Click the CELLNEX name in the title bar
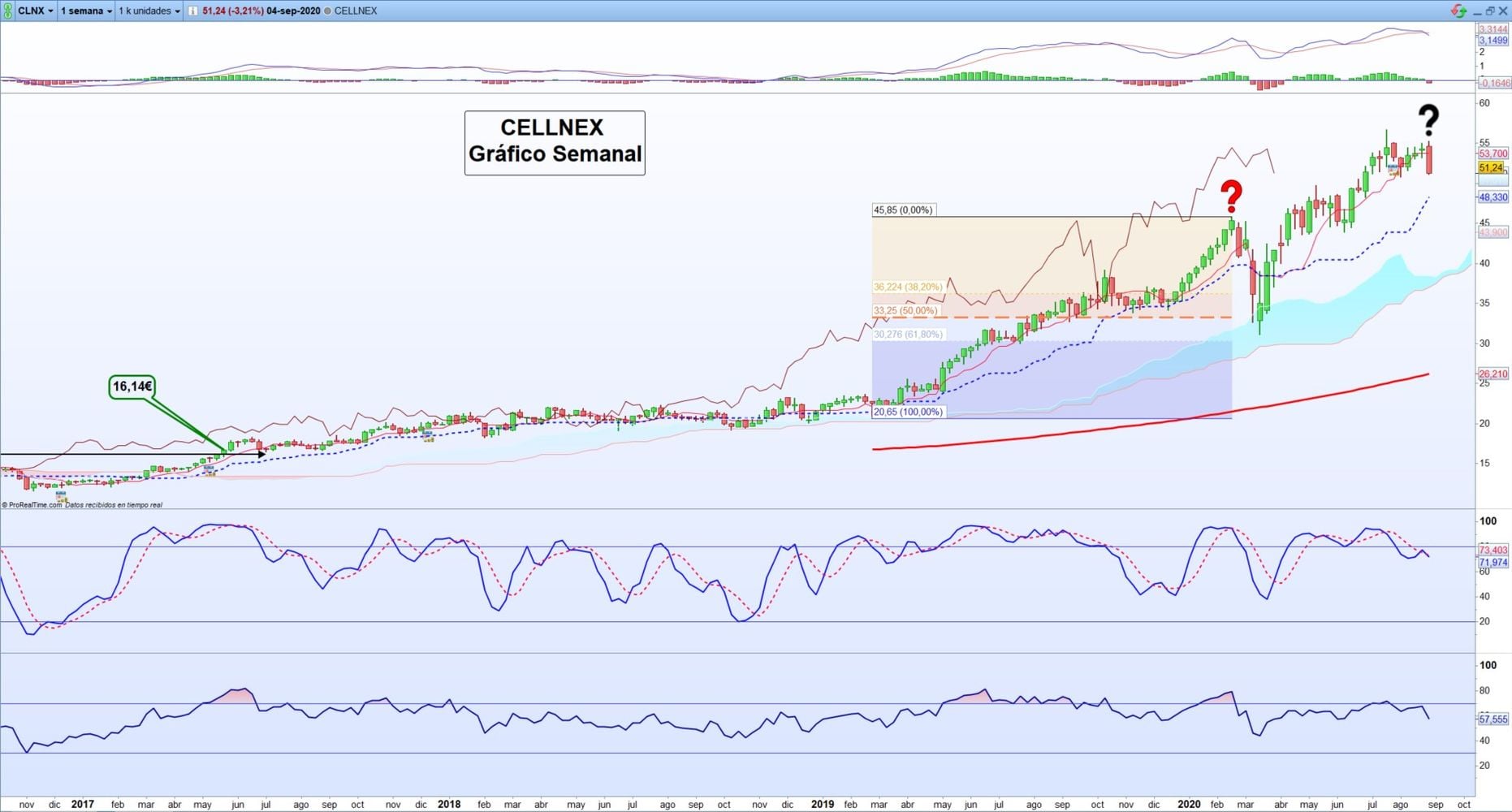This screenshot has height=812, width=1512. (356, 11)
